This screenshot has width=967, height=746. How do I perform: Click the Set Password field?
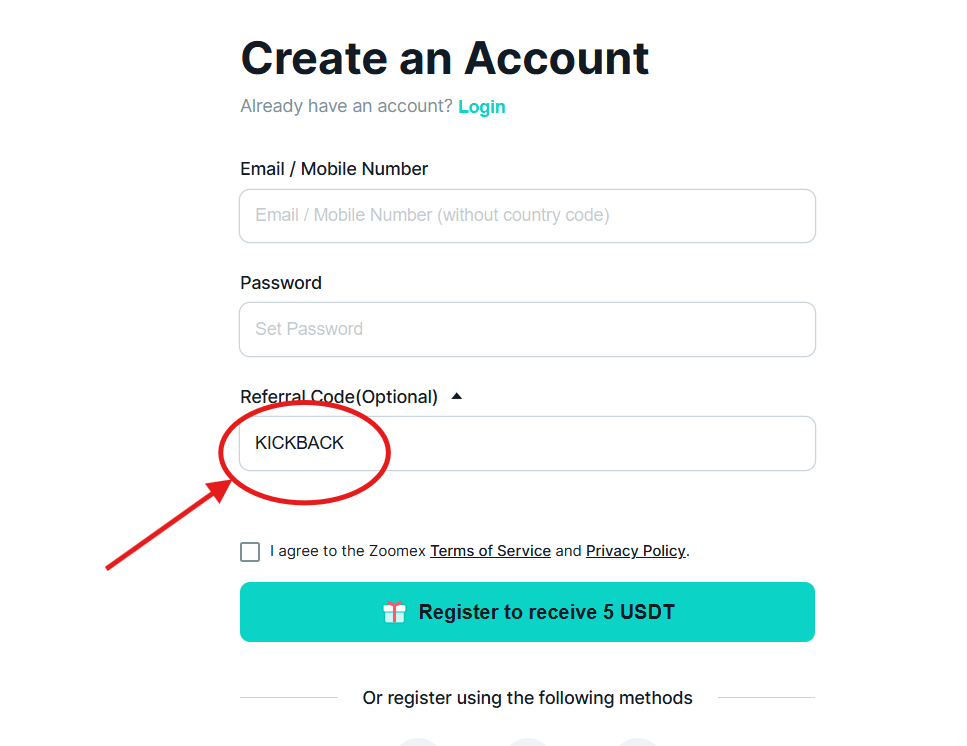(527, 329)
